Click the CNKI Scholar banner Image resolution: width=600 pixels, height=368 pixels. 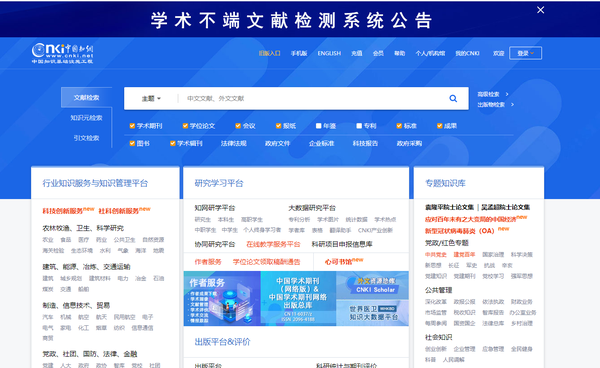372,285
